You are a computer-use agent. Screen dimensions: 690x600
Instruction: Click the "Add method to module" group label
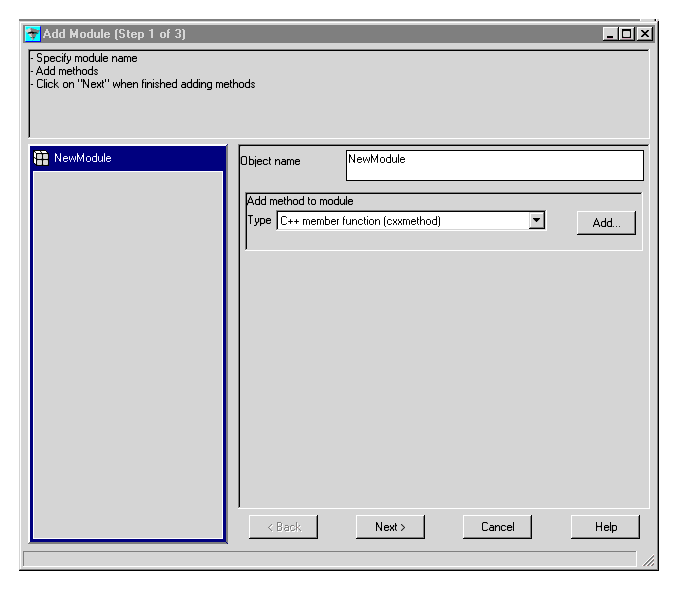pyautogui.click(x=300, y=201)
